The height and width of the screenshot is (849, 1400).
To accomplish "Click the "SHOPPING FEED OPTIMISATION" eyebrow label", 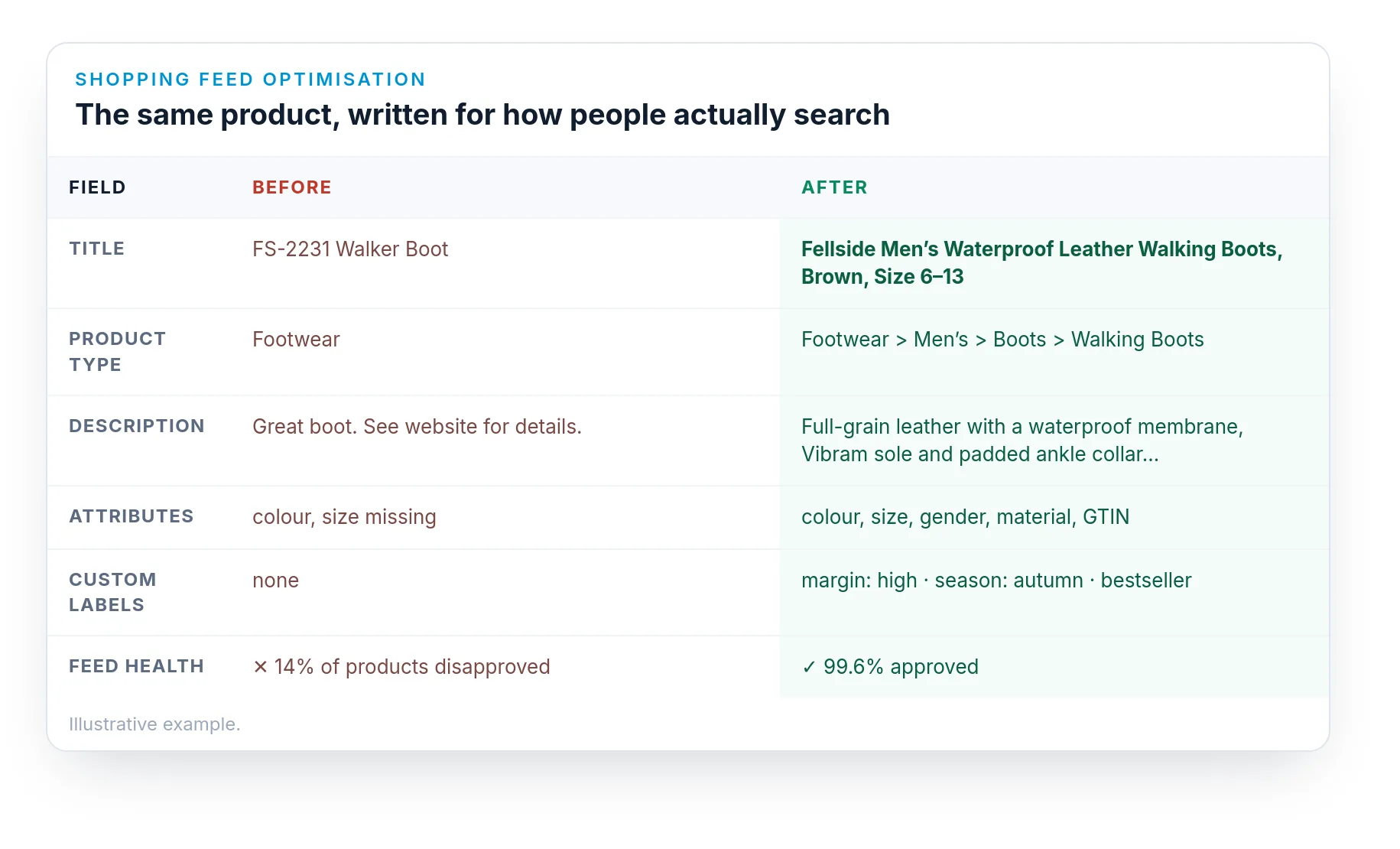I will pos(250,80).
